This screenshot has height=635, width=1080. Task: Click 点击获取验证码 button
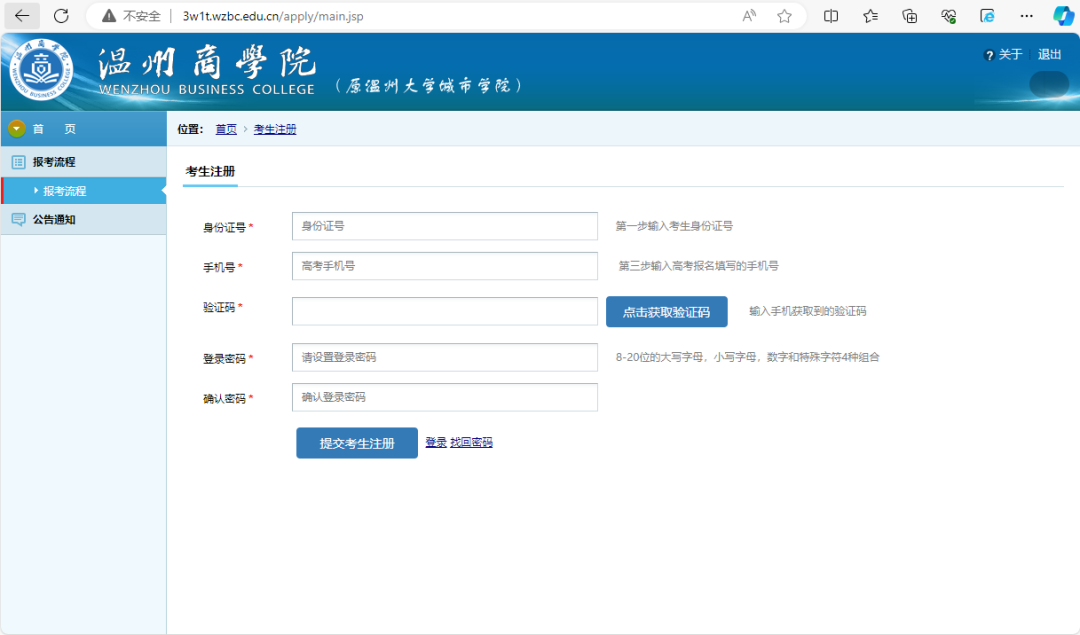[666, 312]
